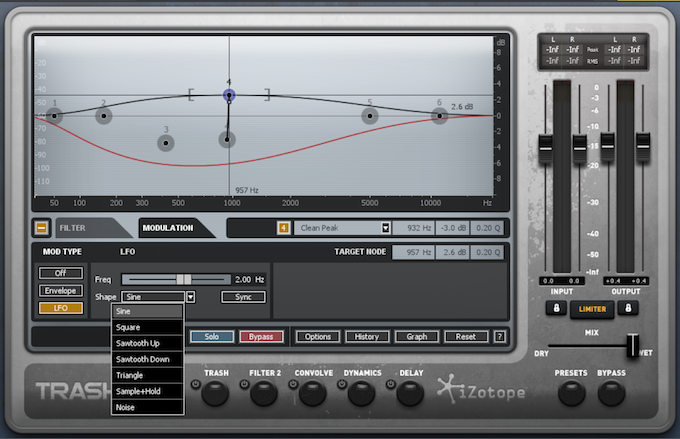Toggle the Dynamics module power button
The image size is (680, 439).
point(342,384)
